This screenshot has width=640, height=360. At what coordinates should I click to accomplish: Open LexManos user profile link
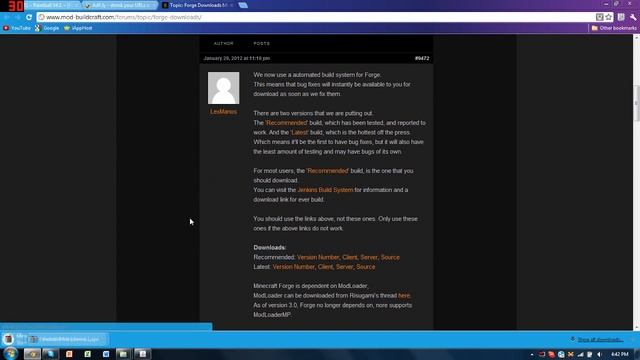[223, 111]
